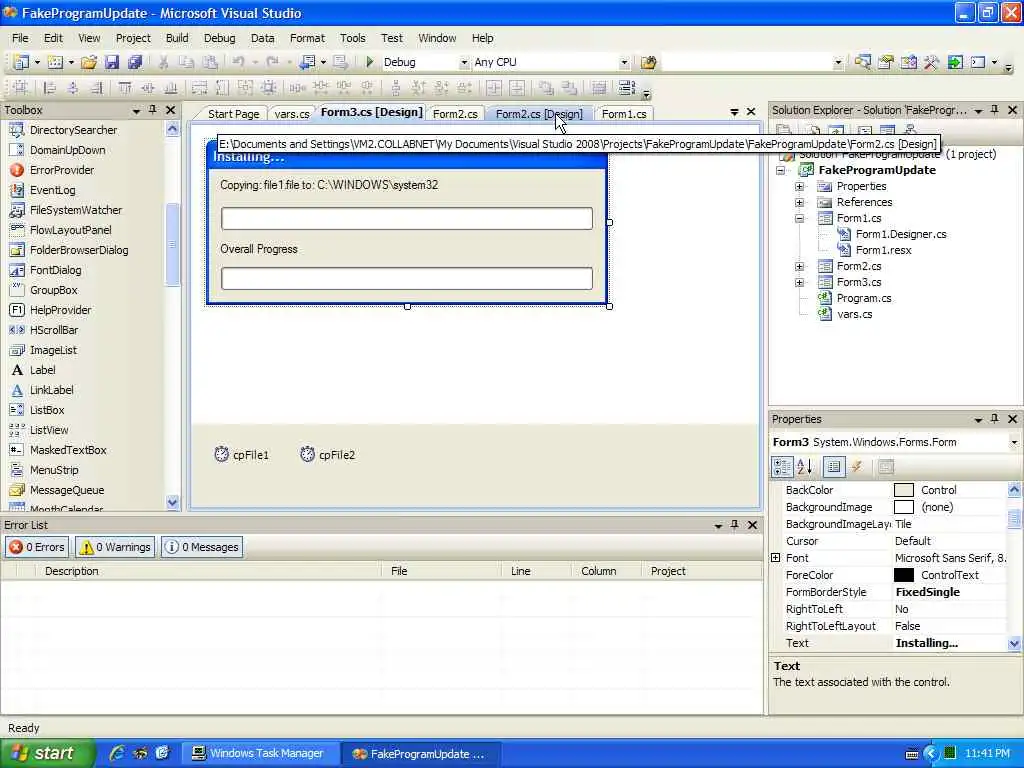Open the Command Window toolbar icon

point(978,62)
